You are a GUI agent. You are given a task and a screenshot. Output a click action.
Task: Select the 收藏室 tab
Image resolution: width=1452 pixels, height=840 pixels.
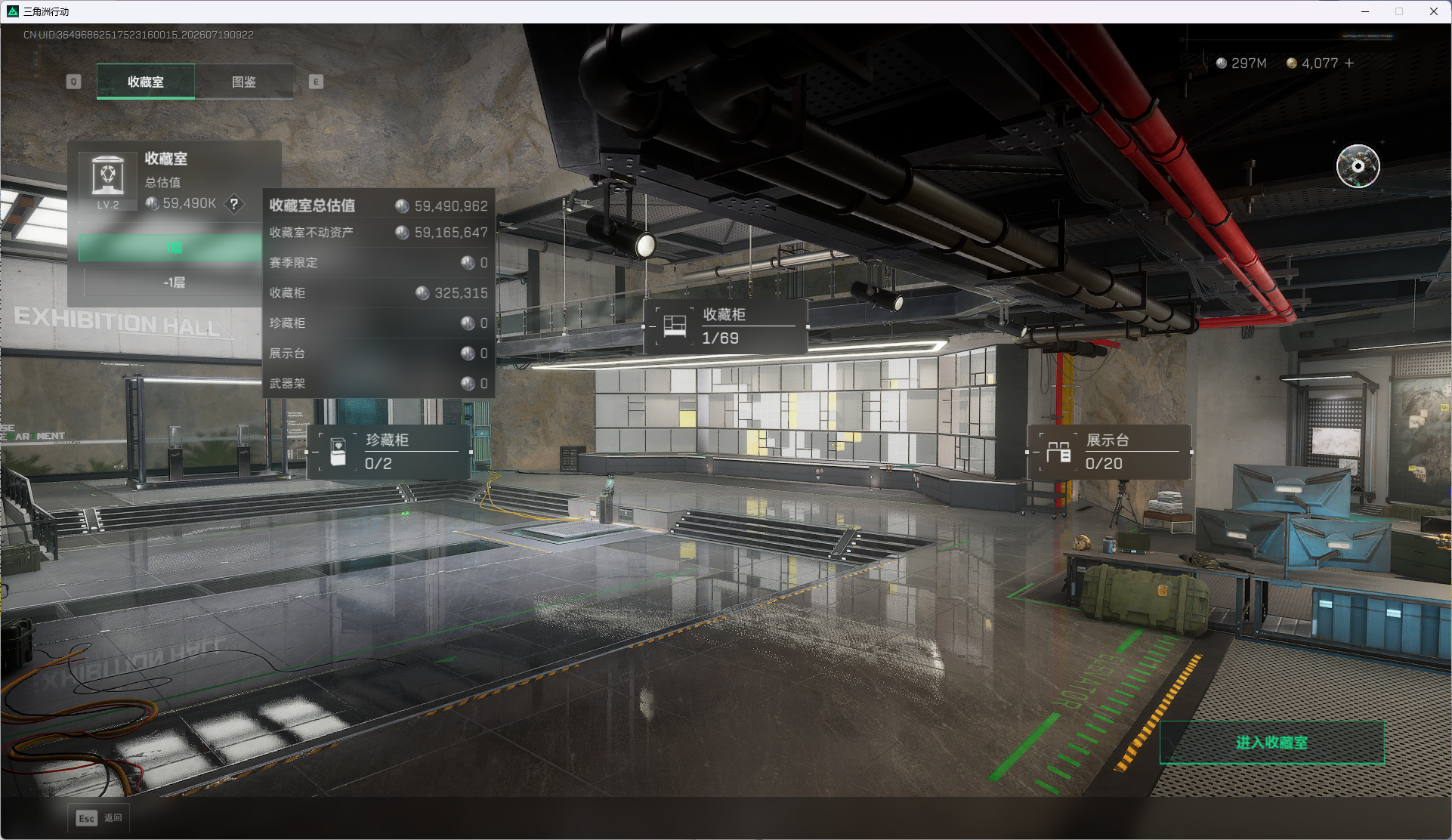146,82
